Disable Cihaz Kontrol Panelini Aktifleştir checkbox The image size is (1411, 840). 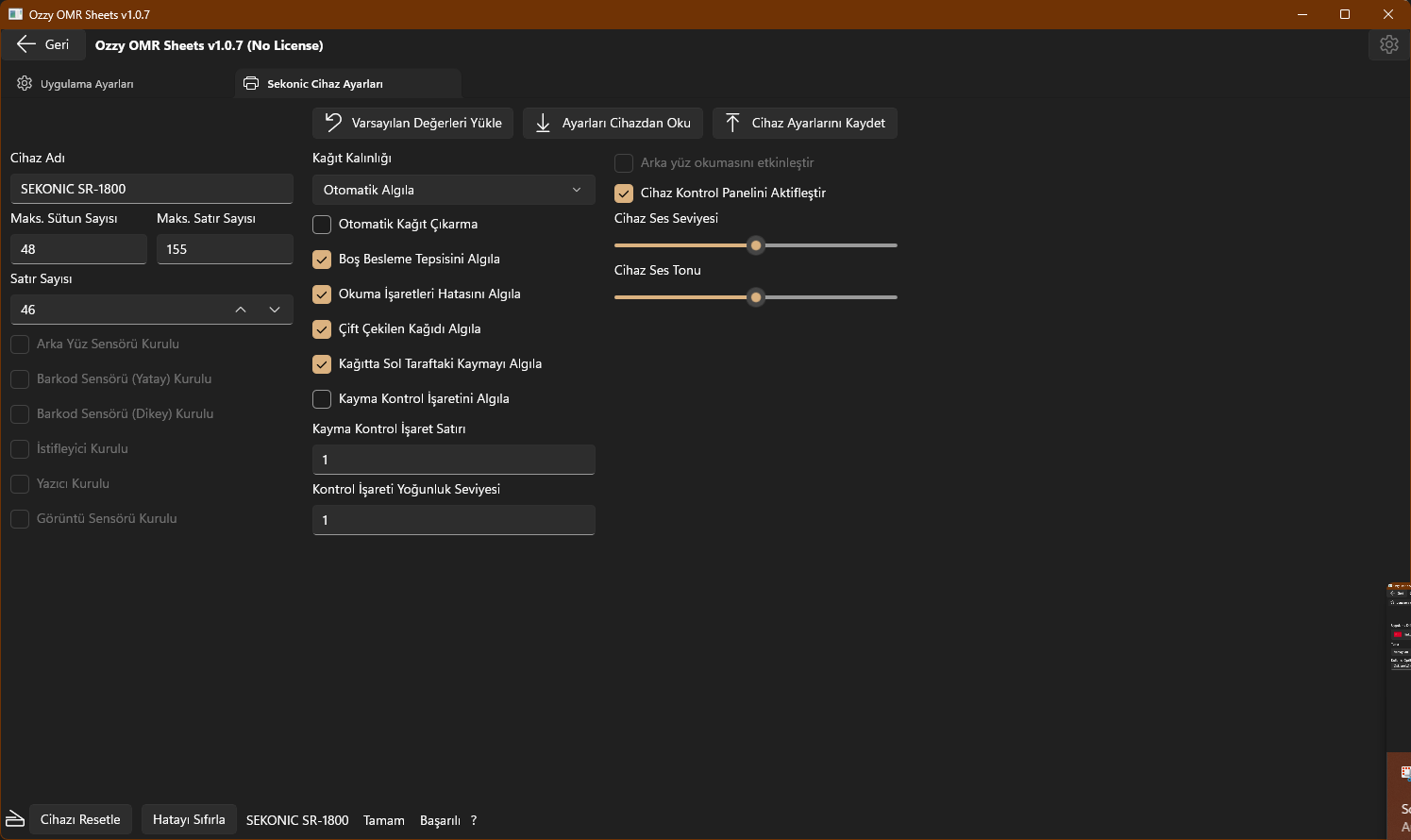pos(624,193)
